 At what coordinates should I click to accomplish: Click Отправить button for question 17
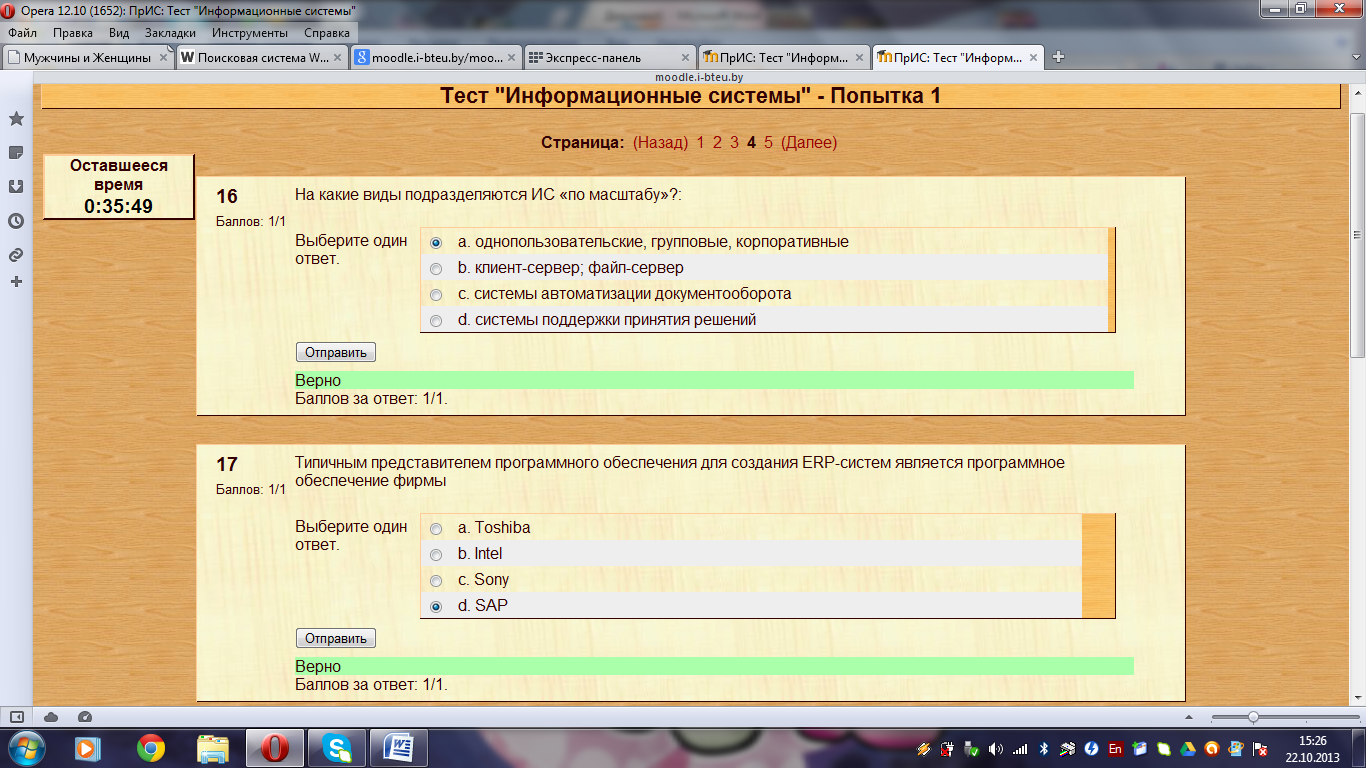click(x=336, y=638)
